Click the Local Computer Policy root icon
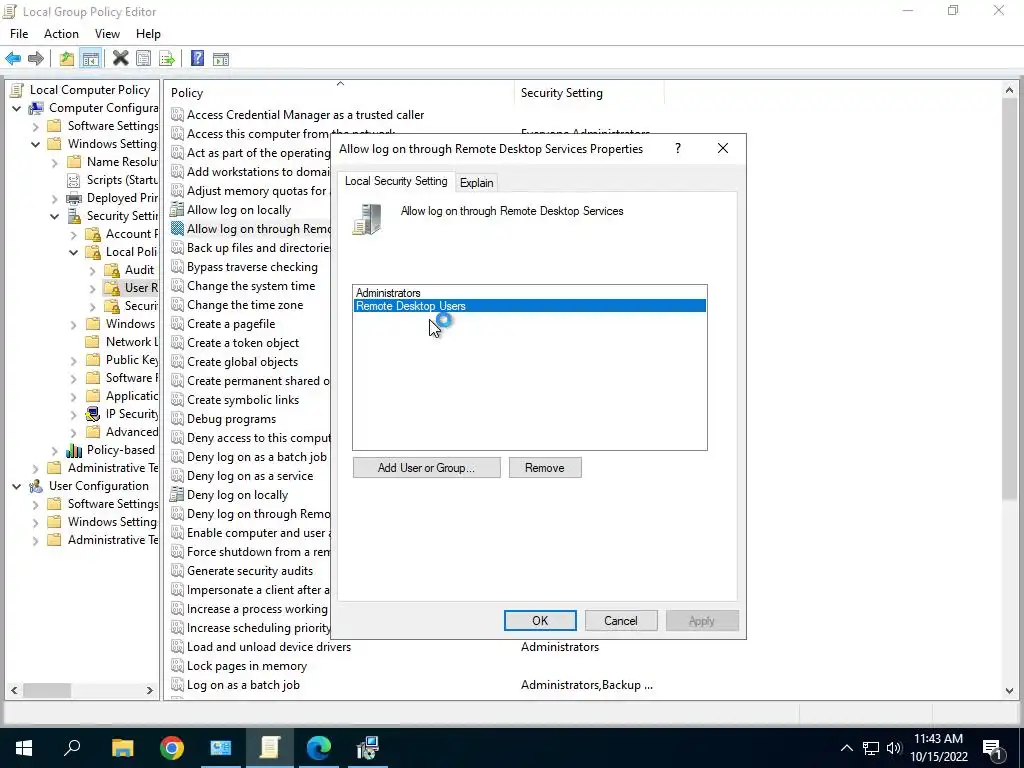This screenshot has height=768, width=1024. (x=17, y=90)
